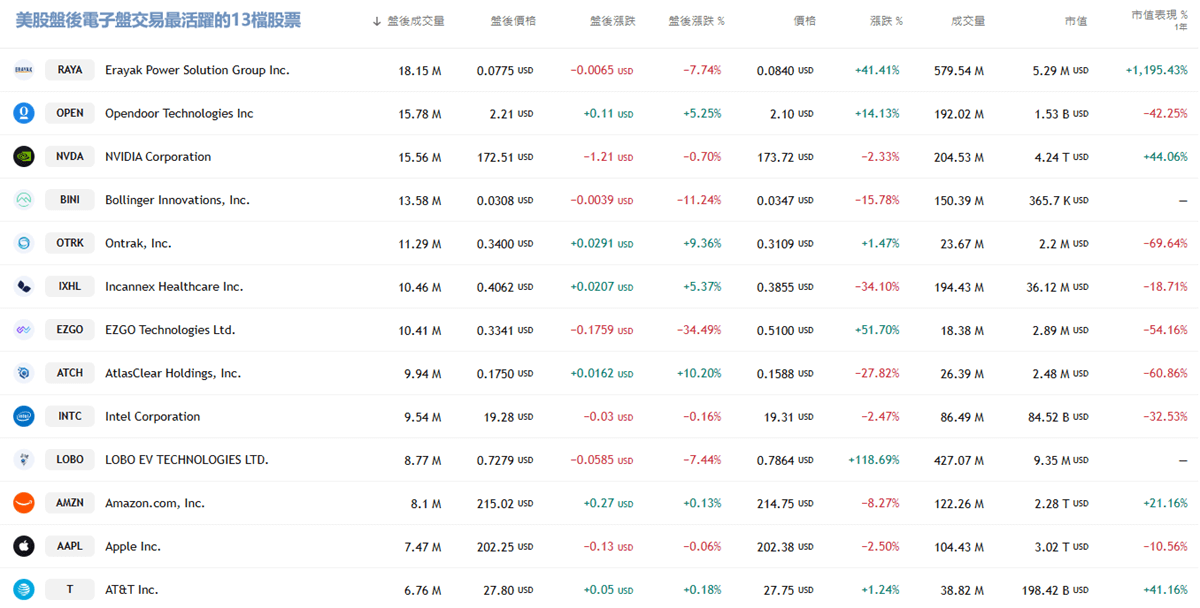Click the Opendoor Technologies logo icon
The width and height of the screenshot is (1200, 608).
24,113
